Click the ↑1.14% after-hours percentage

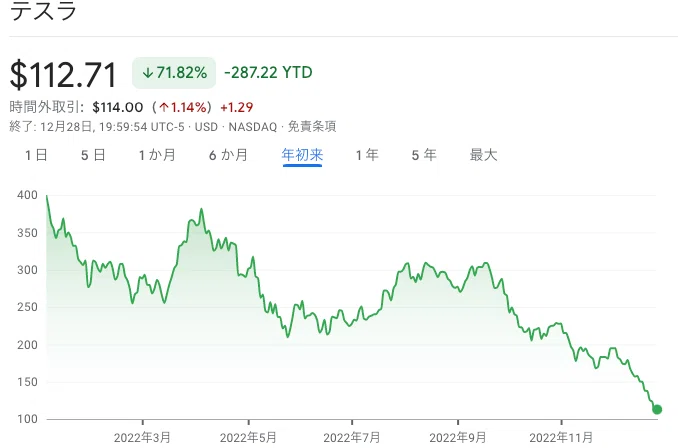click(183, 107)
